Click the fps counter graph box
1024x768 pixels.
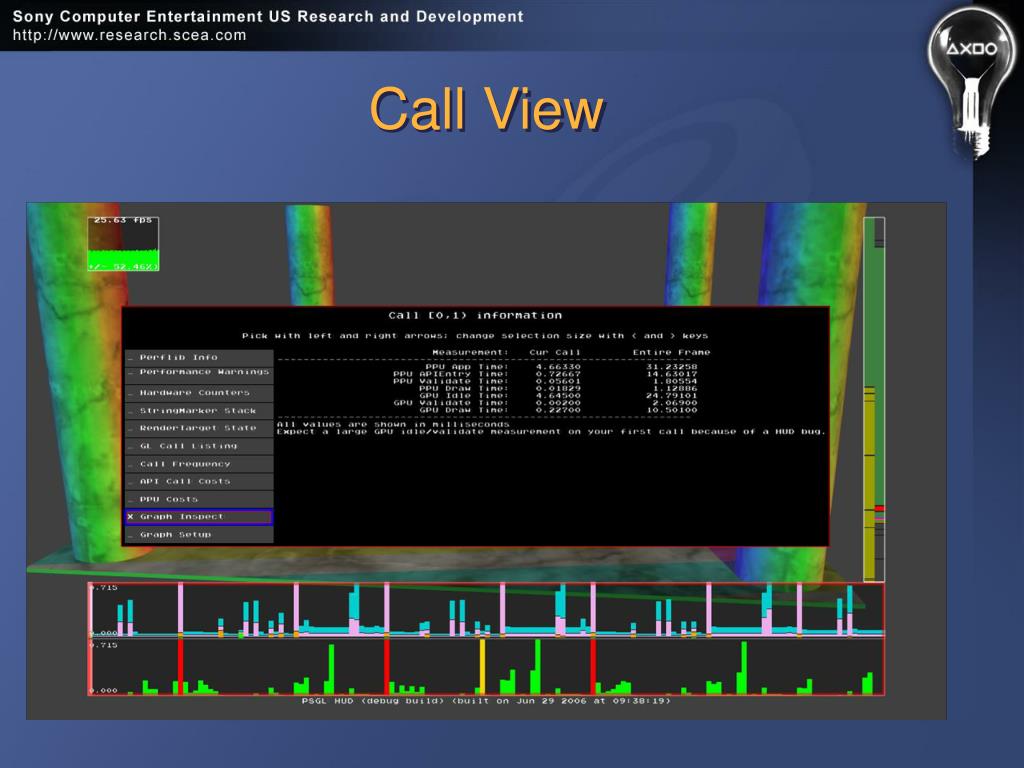click(x=123, y=244)
